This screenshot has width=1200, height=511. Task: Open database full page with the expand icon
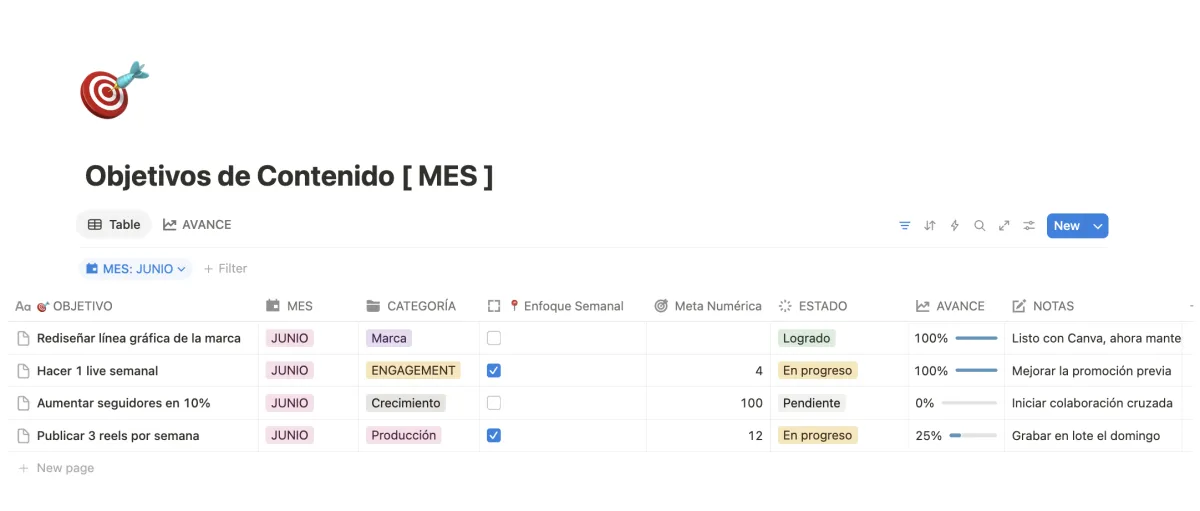tap(1004, 226)
